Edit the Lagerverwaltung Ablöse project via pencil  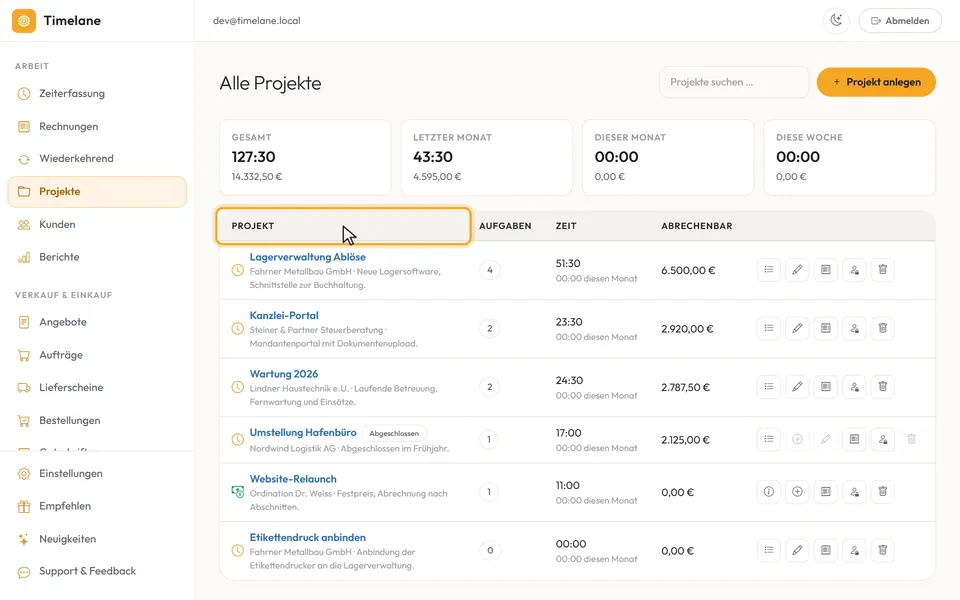[x=797, y=269]
